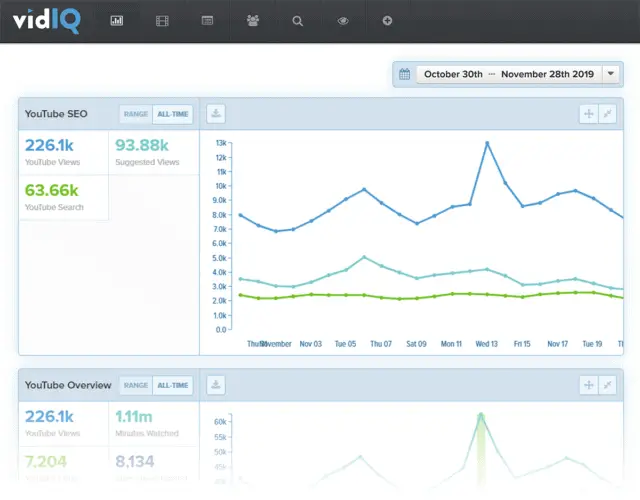
Task: Click the 'Nov 03' x-axis label
Action: [311, 344]
